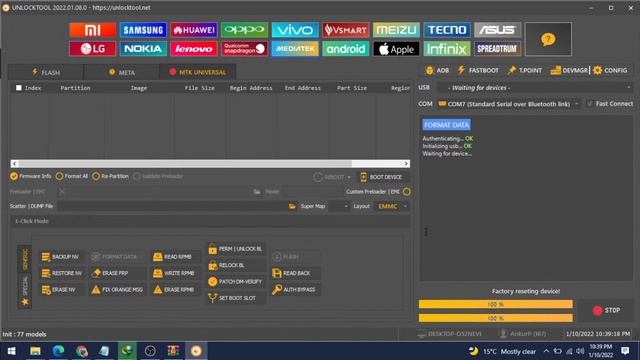Viewport: 640px width, 360px height.
Task: Select the LG brand logo
Action: point(93,49)
